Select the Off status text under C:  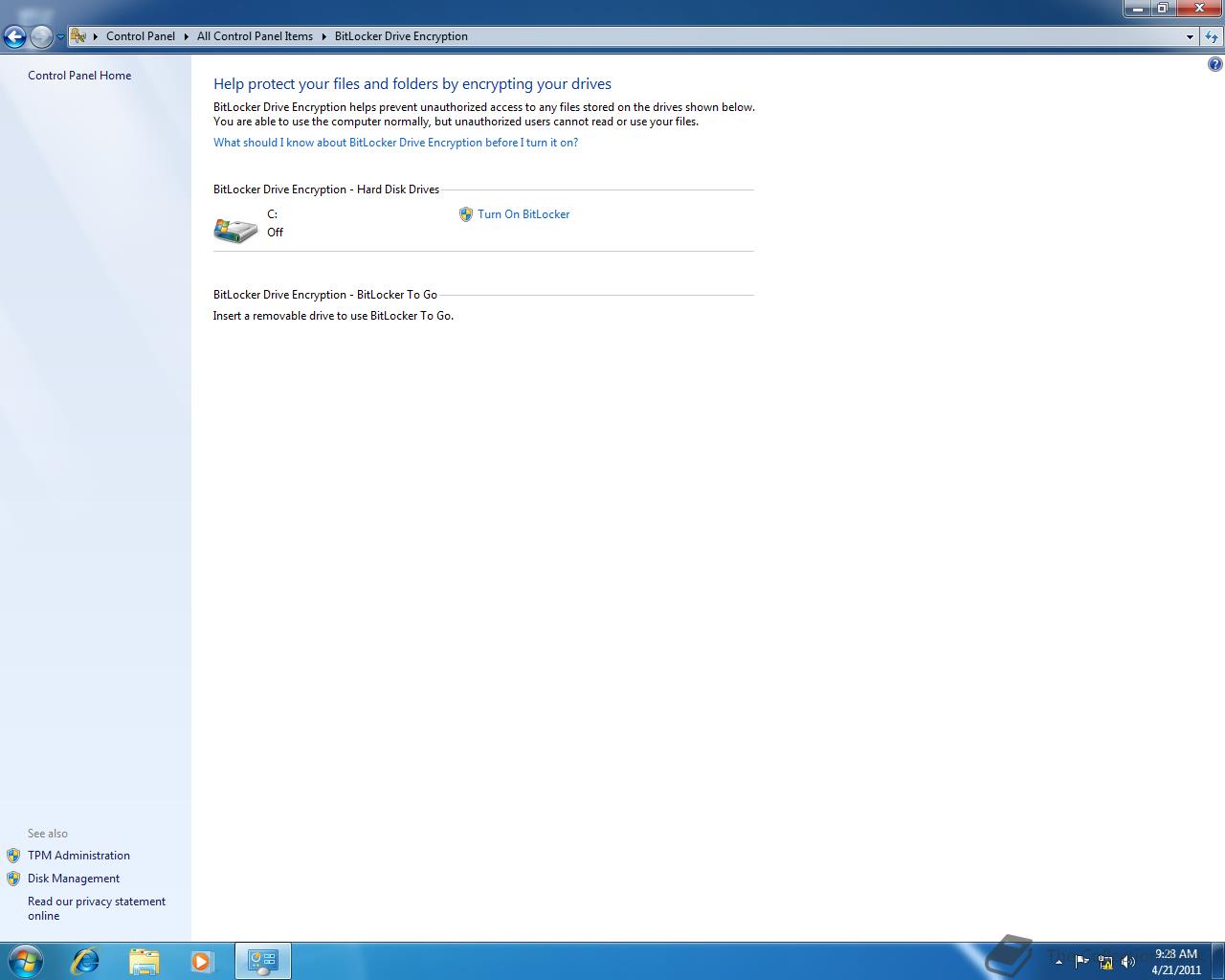tap(275, 233)
